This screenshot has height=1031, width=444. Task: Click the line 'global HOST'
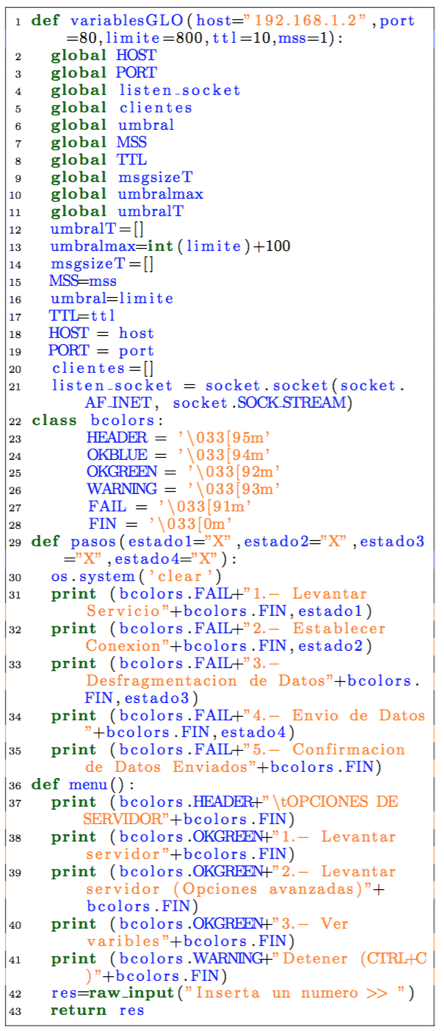[104, 55]
